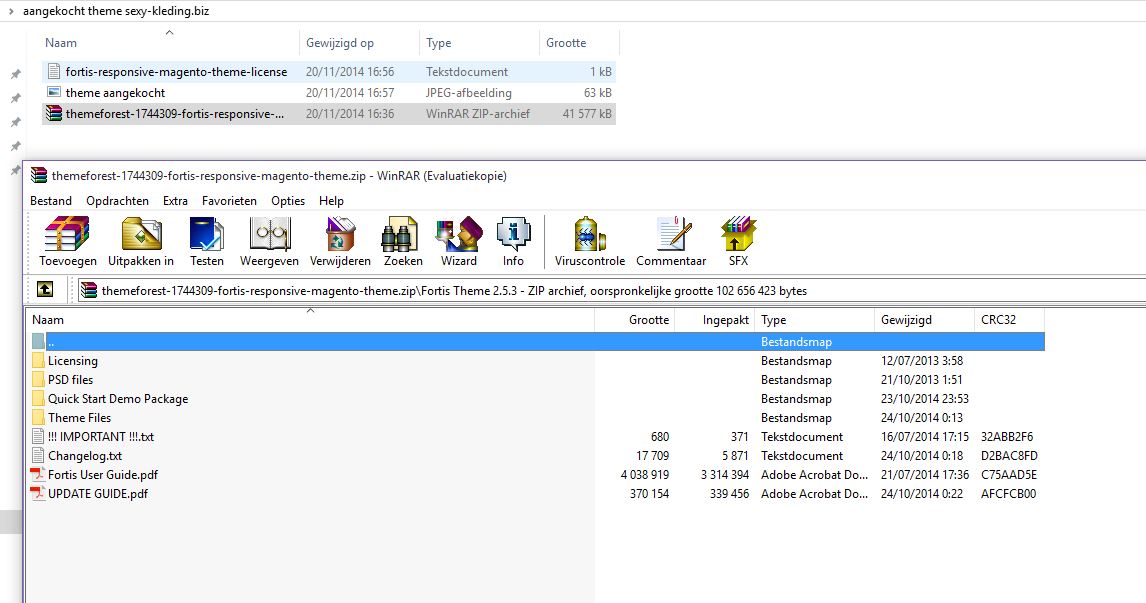Click the Toevoegen (Add) toolbar icon

tap(67, 234)
